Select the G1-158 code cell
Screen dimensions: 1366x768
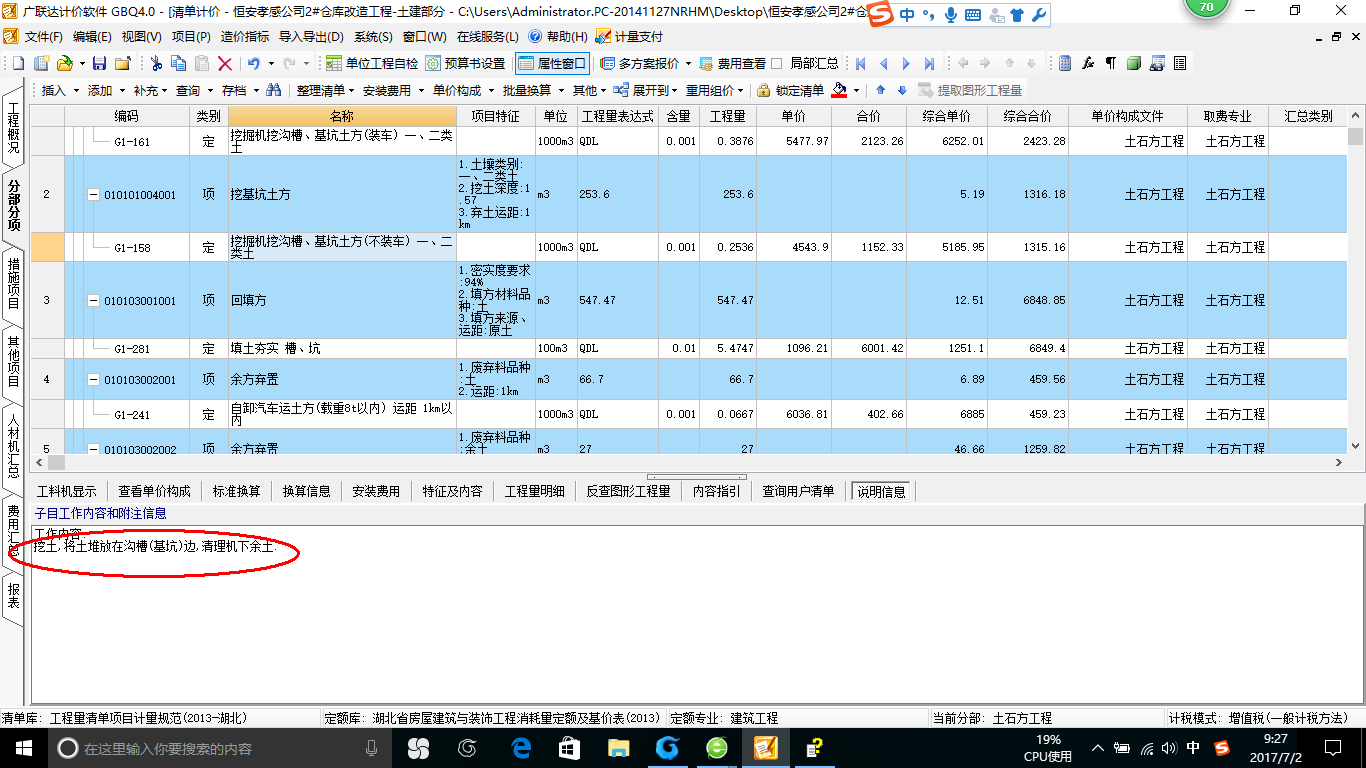(x=132, y=247)
